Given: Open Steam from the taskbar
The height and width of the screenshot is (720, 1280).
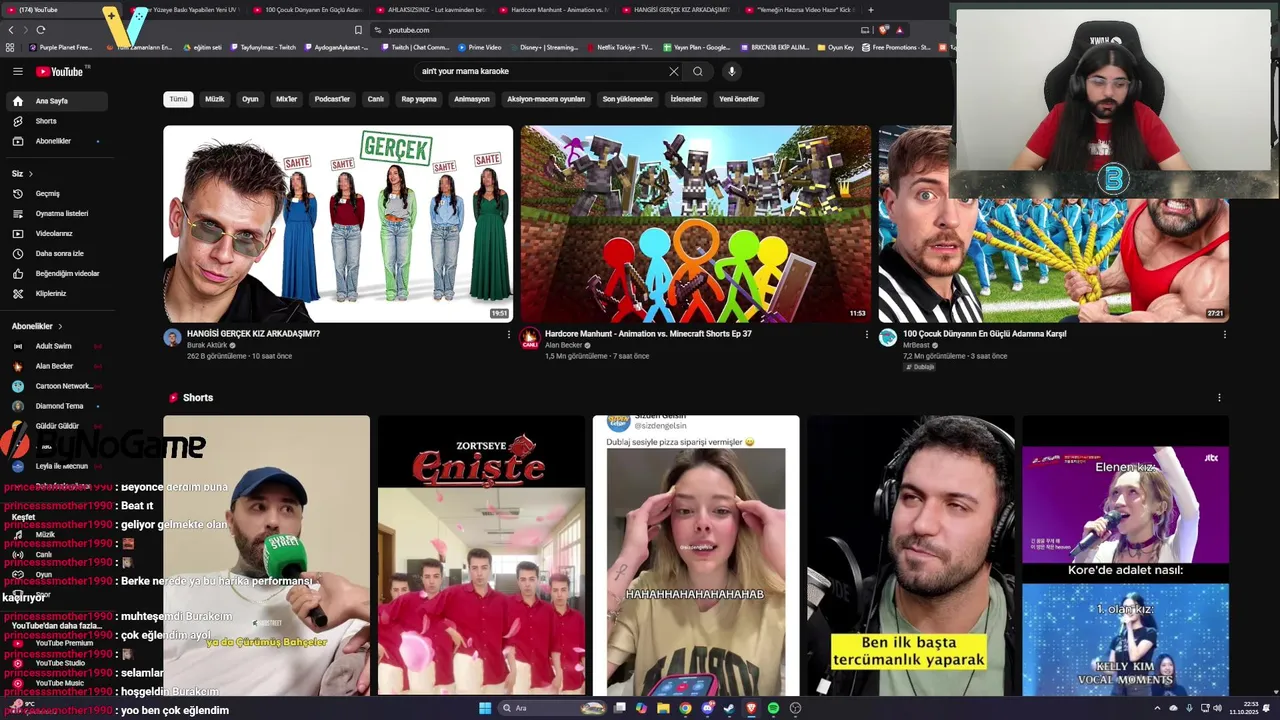Looking at the screenshot, I should (728, 708).
